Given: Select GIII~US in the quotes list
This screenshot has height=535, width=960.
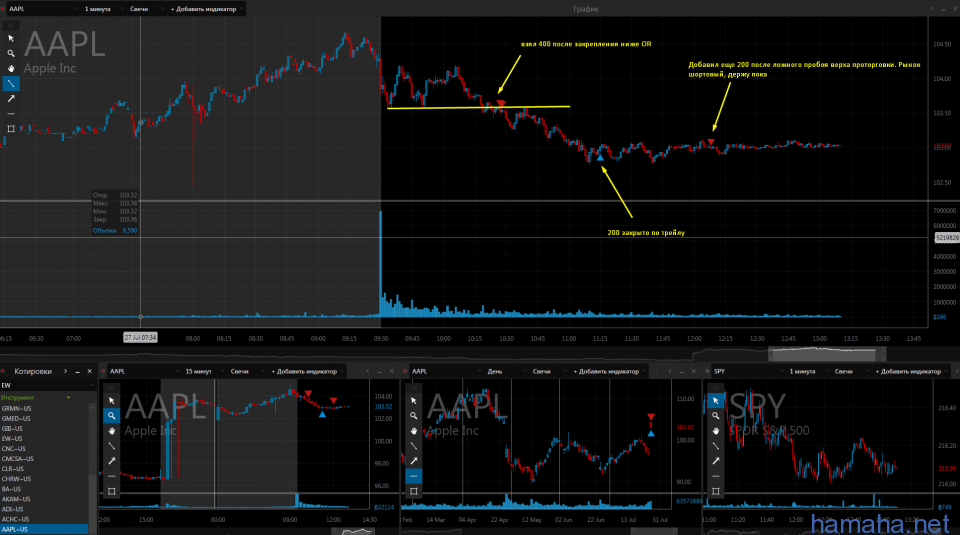Looking at the screenshot, I should tap(44, 428).
